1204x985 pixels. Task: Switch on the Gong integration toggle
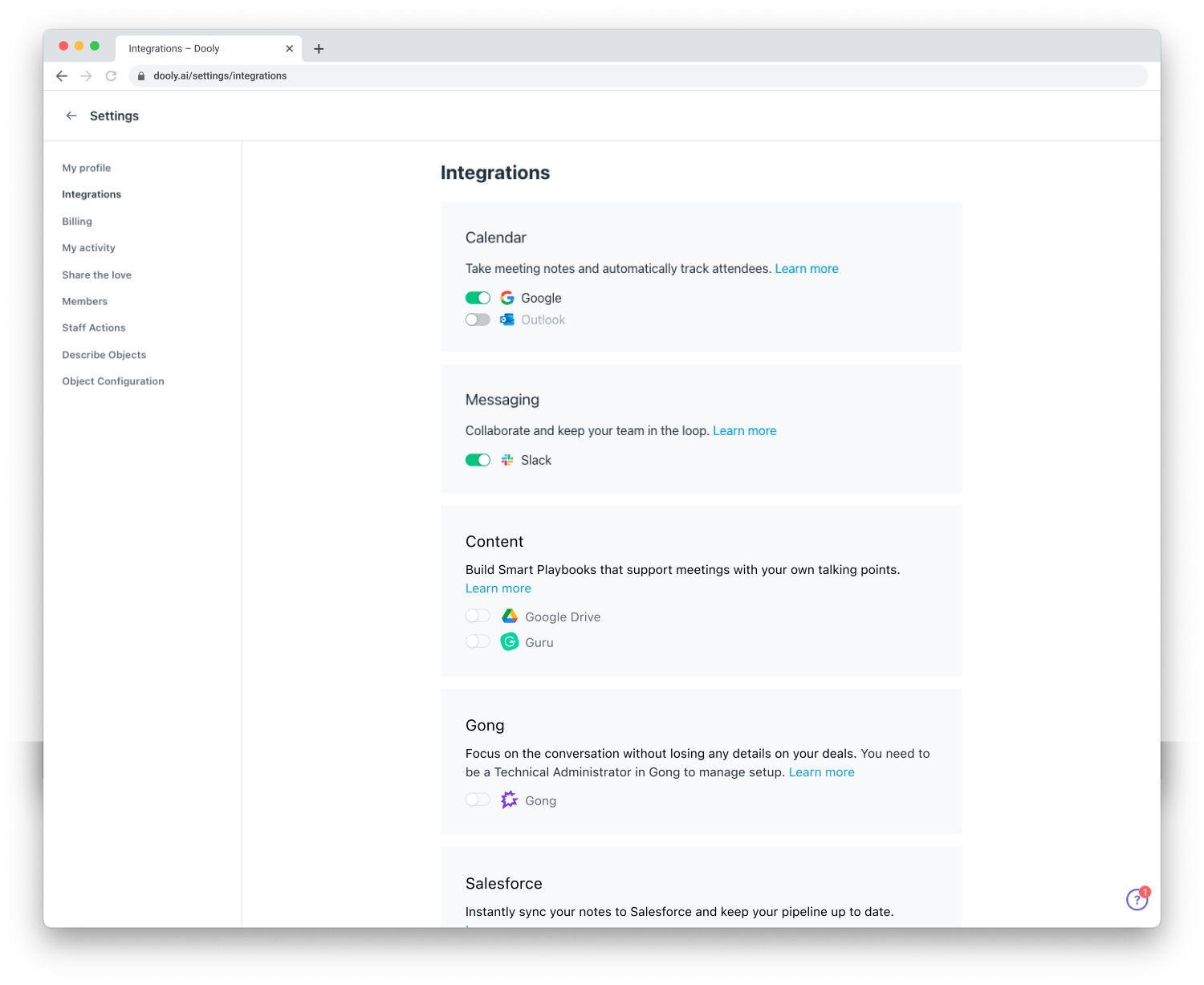coord(478,800)
